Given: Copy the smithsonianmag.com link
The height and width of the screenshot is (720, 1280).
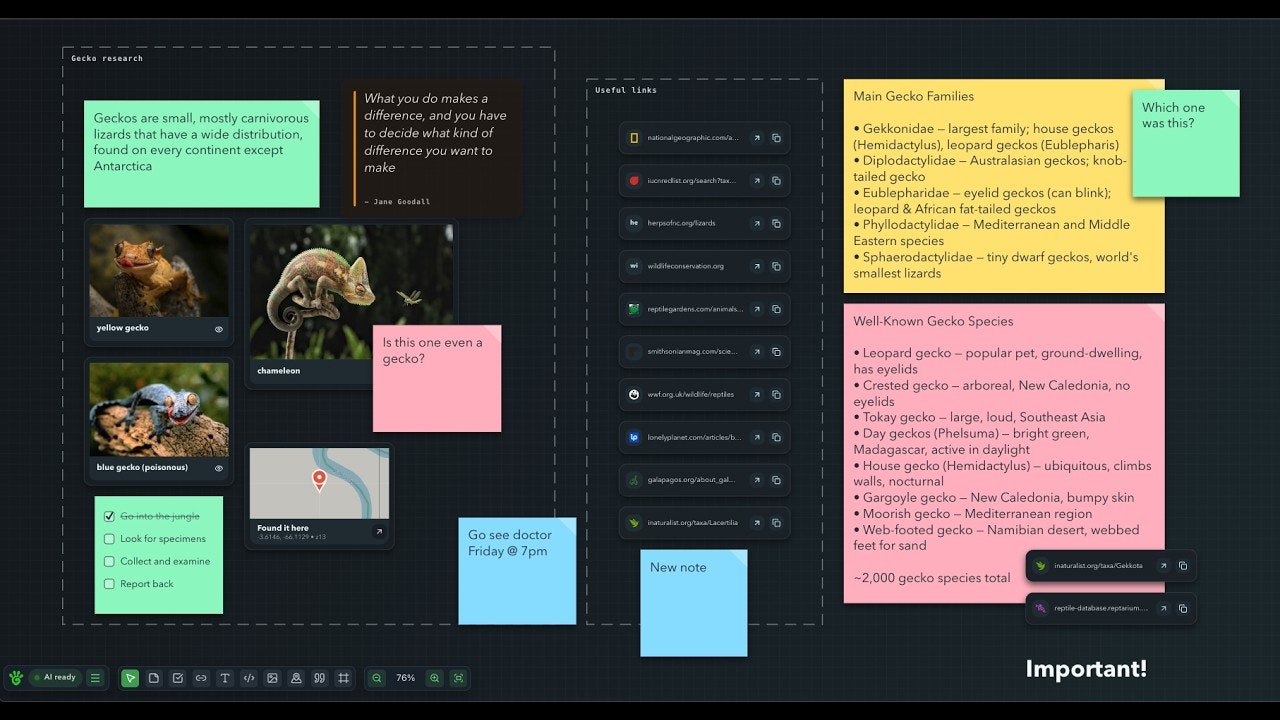Looking at the screenshot, I should click(776, 352).
